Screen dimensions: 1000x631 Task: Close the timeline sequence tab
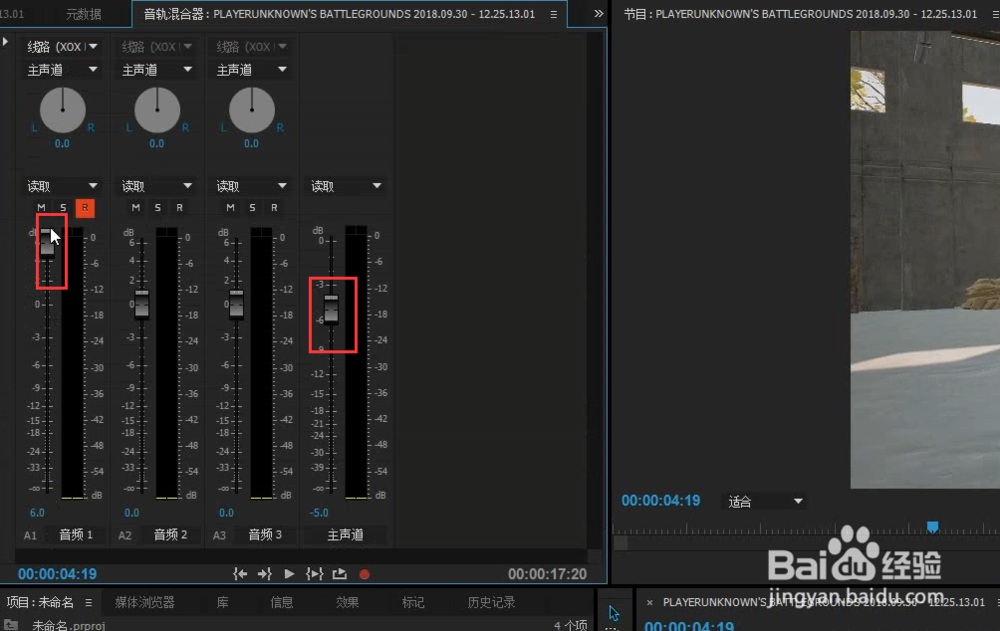point(649,602)
